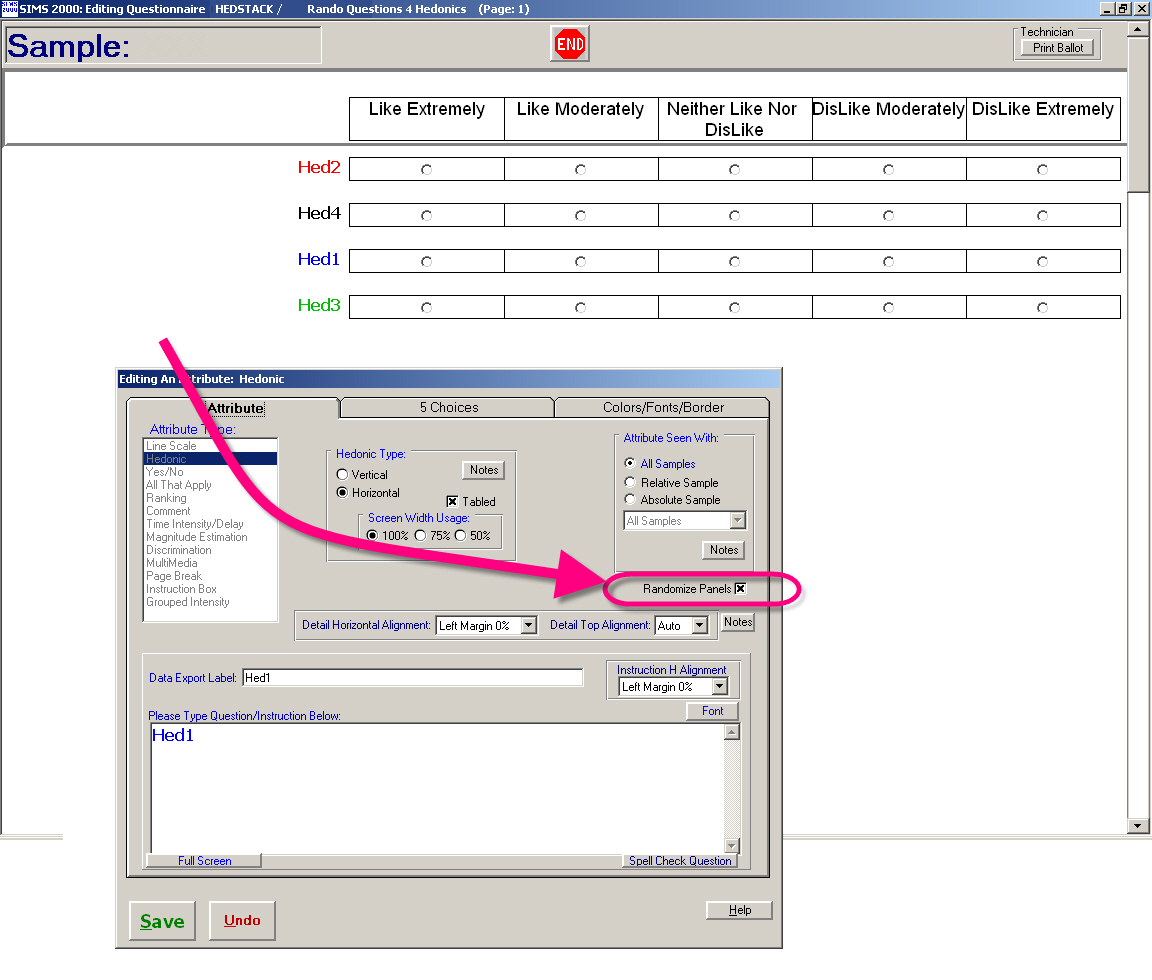Select Comment attribute type

[x=210, y=511]
